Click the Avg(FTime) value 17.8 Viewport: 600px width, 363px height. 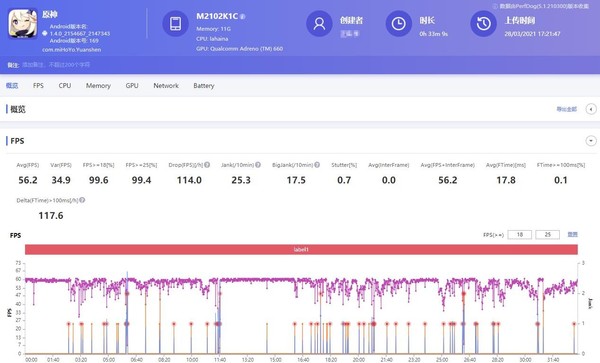click(x=506, y=180)
